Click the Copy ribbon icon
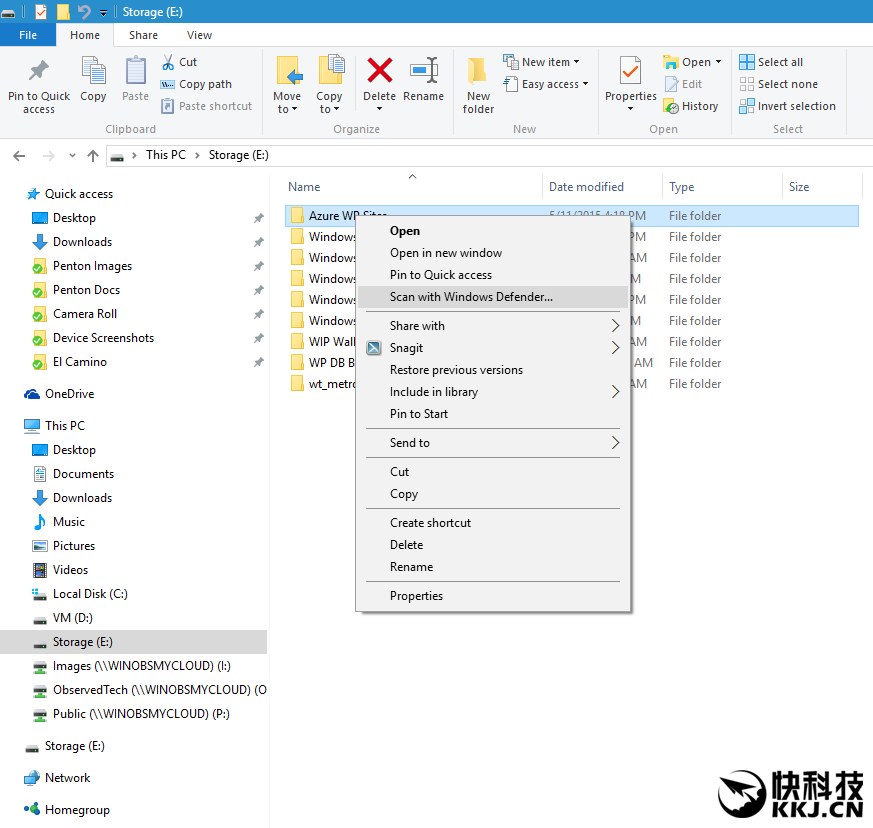The width and height of the screenshot is (873, 828). pos(93,71)
